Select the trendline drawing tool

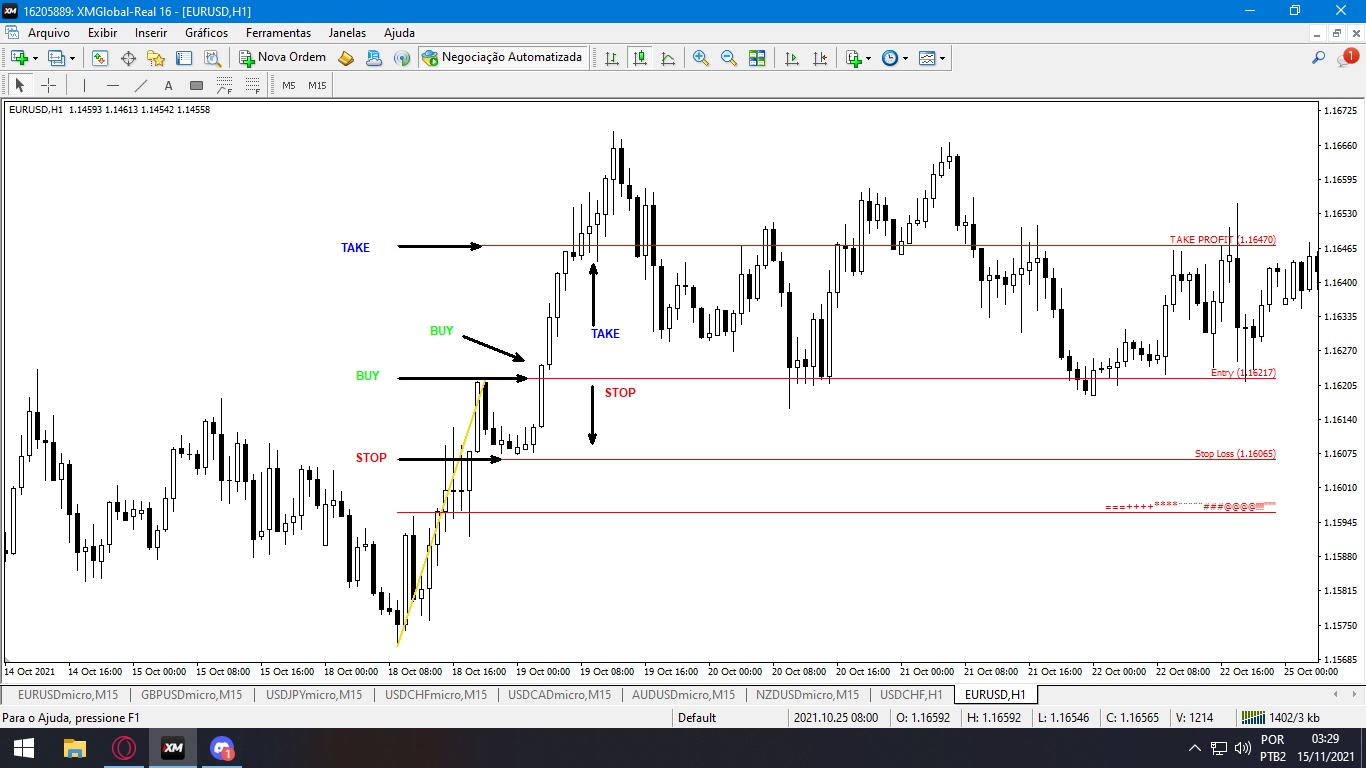tap(141, 85)
